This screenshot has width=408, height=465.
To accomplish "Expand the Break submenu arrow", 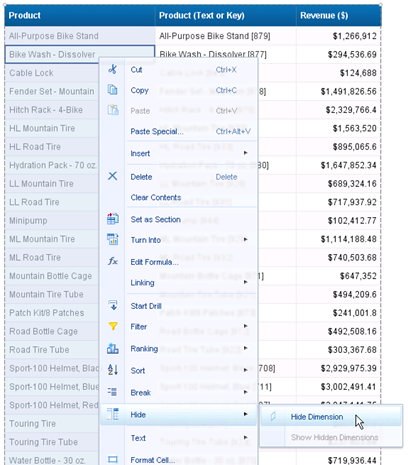I will coord(246,392).
